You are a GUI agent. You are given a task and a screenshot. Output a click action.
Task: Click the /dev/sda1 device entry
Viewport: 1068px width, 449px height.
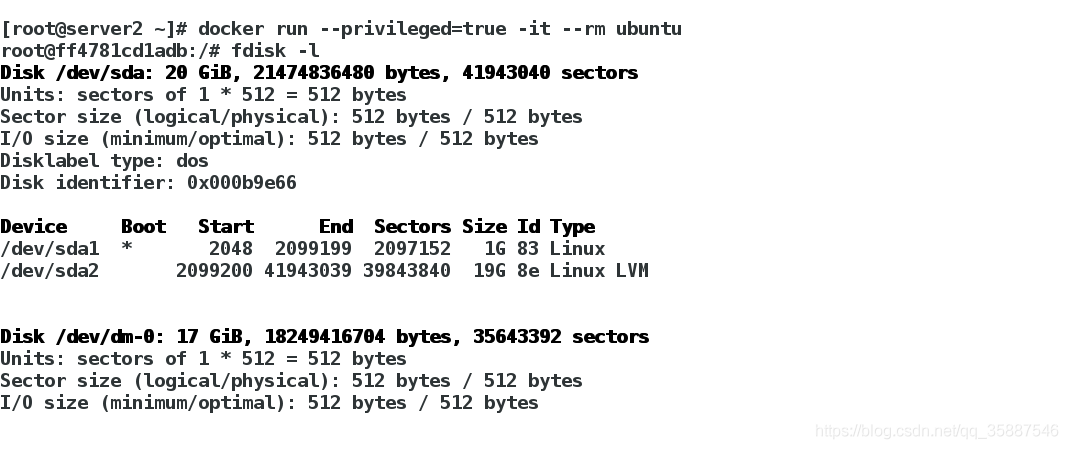pyautogui.click(x=50, y=249)
